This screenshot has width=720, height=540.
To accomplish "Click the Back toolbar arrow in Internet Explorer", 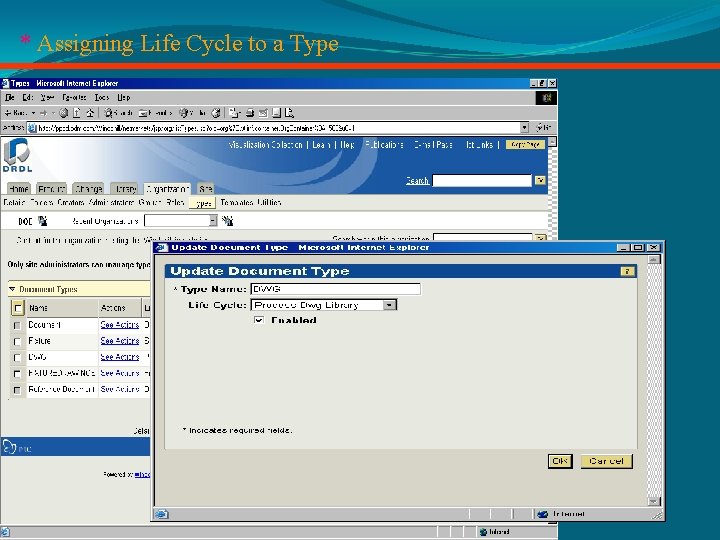I will [x=17, y=113].
